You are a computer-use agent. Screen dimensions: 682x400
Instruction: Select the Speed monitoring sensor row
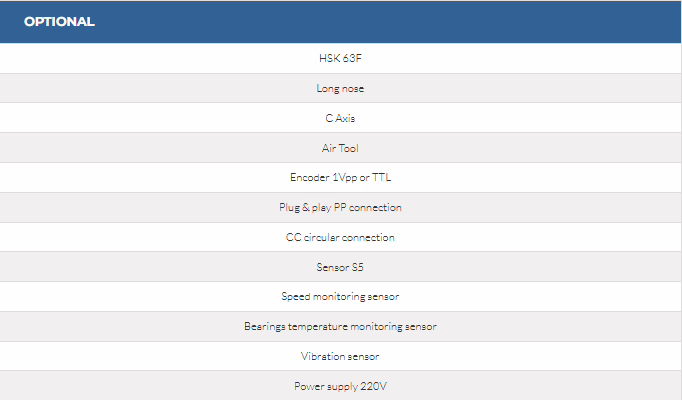pos(340,297)
